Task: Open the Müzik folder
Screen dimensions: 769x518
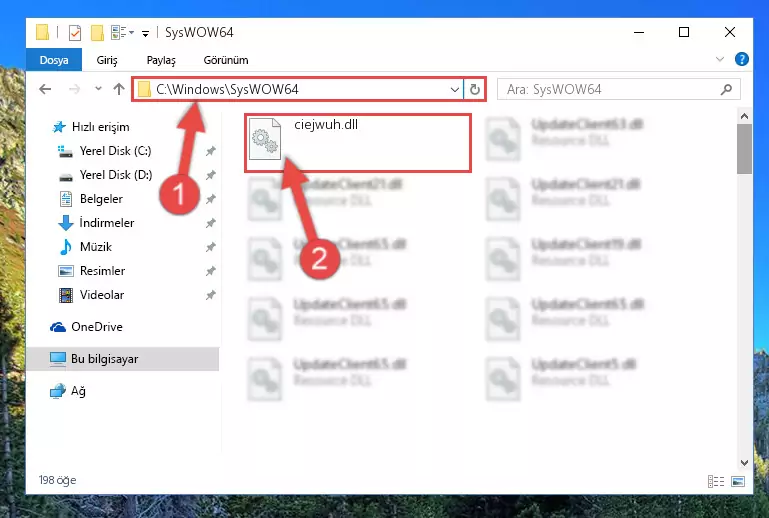Action: [96, 247]
